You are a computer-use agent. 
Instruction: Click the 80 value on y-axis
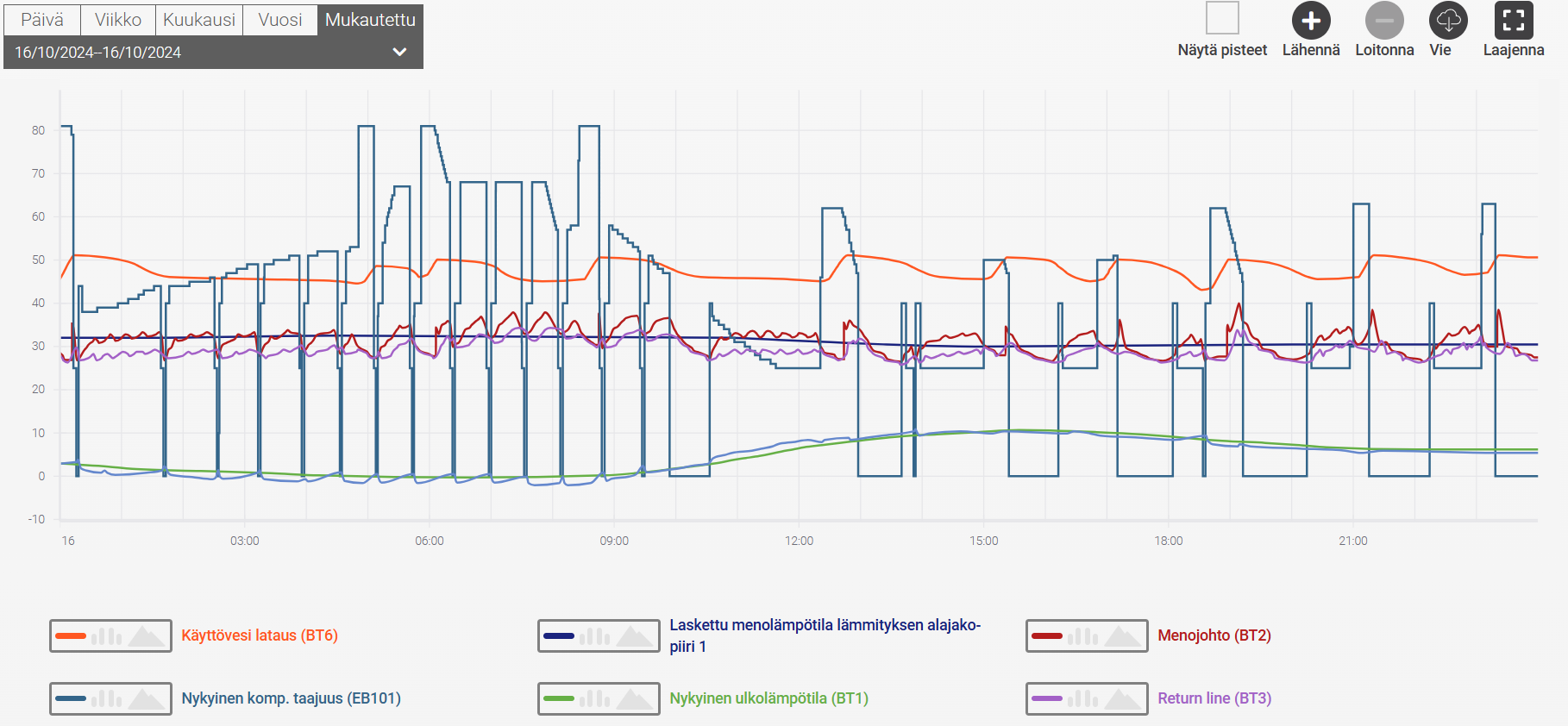[x=38, y=130]
